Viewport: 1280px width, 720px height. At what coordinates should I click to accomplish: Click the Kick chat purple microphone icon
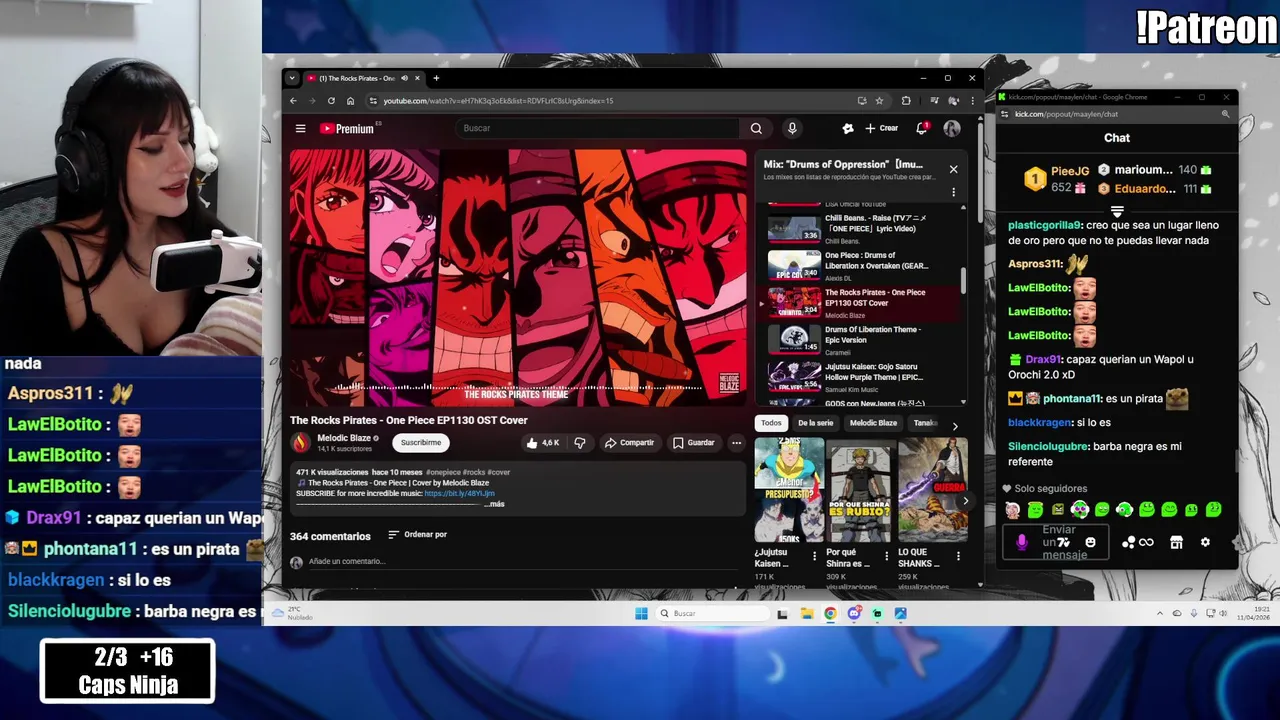(x=1021, y=542)
